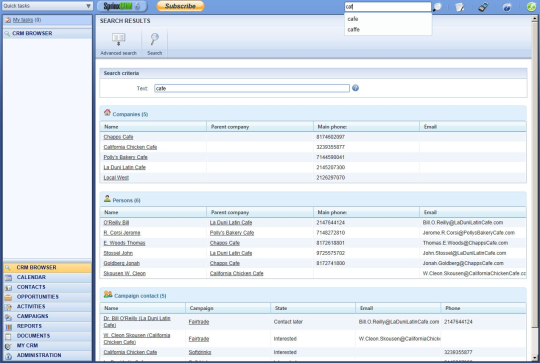Viewport: 540px width, 363px height.
Task: Click the Advanced search icon
Action: pyautogui.click(x=118, y=39)
